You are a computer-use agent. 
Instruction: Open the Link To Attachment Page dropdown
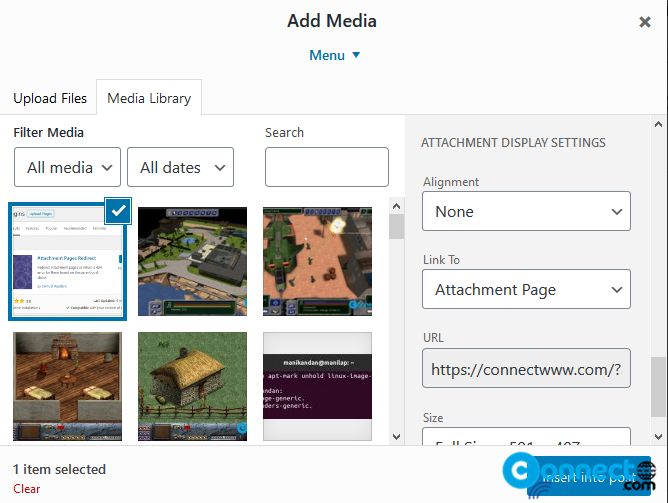point(526,289)
